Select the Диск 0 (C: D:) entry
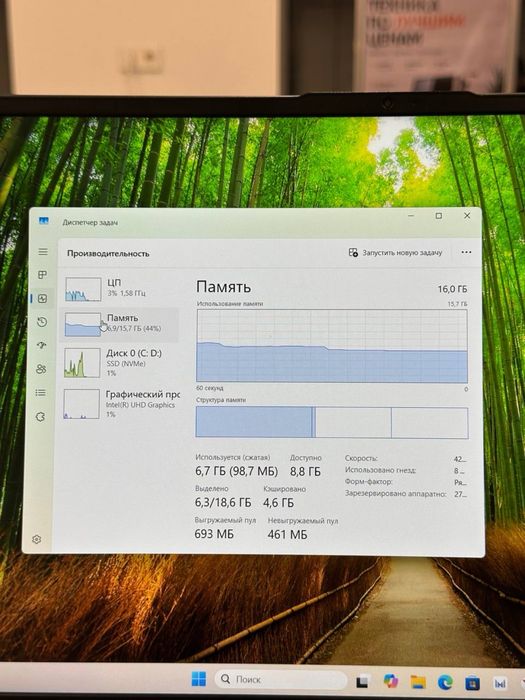Viewport: 525px width, 700px height. [x=120, y=362]
